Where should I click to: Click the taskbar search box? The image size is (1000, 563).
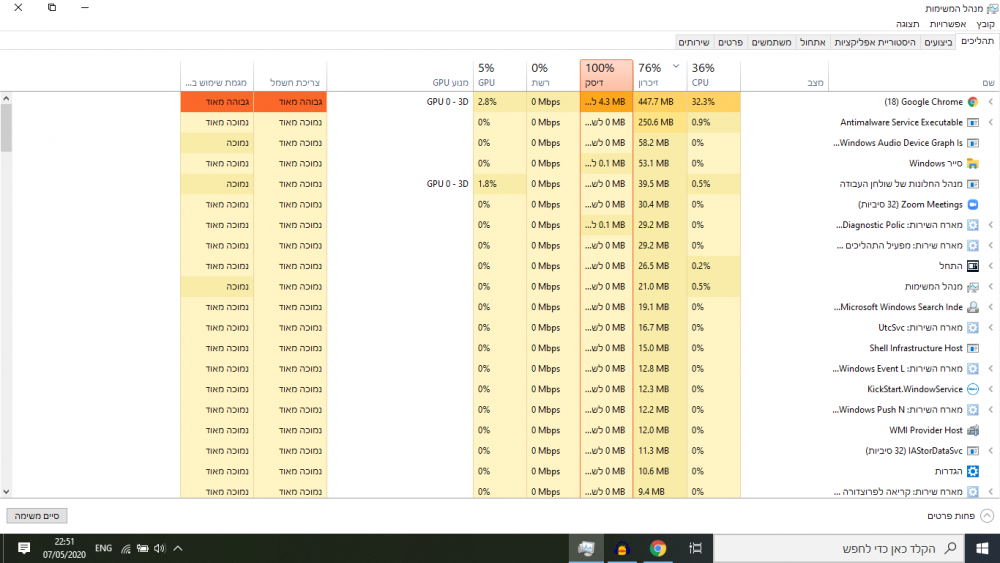click(x=839, y=548)
